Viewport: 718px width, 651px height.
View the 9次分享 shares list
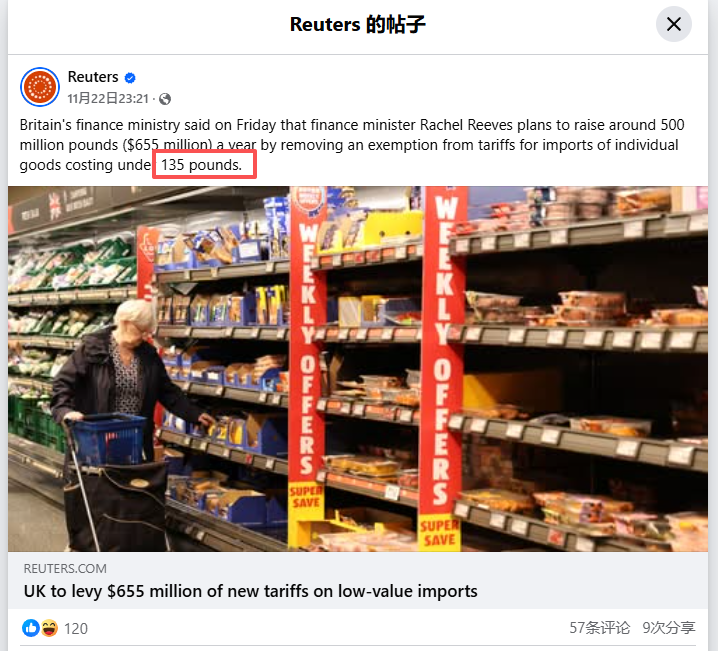[669, 628]
